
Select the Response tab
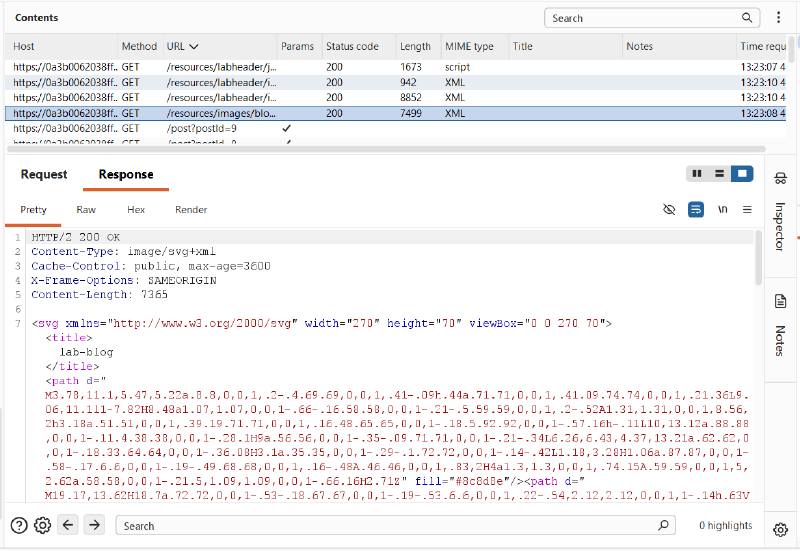click(126, 174)
